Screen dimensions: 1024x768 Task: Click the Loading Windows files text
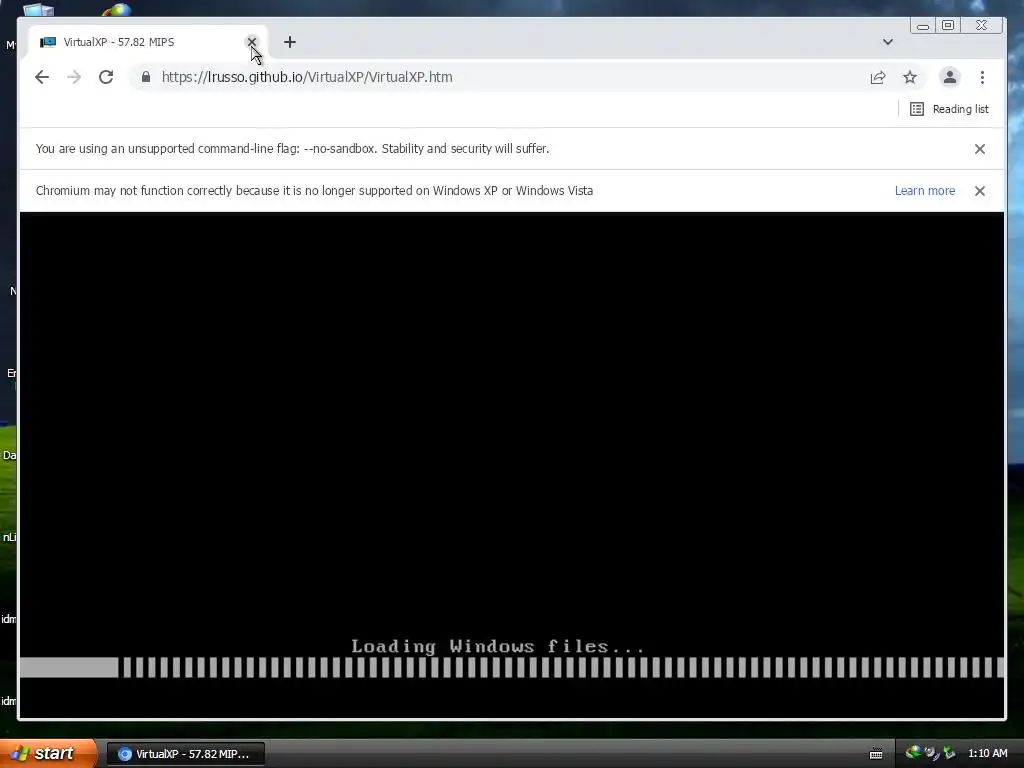pos(498,647)
